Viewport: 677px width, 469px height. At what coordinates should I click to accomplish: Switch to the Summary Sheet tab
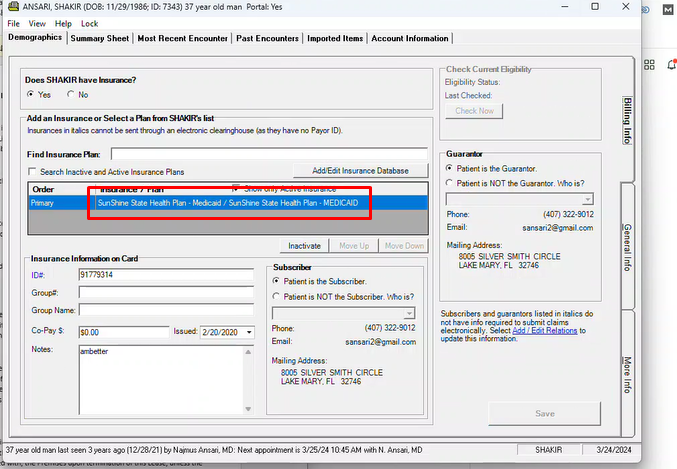[x=99, y=39]
